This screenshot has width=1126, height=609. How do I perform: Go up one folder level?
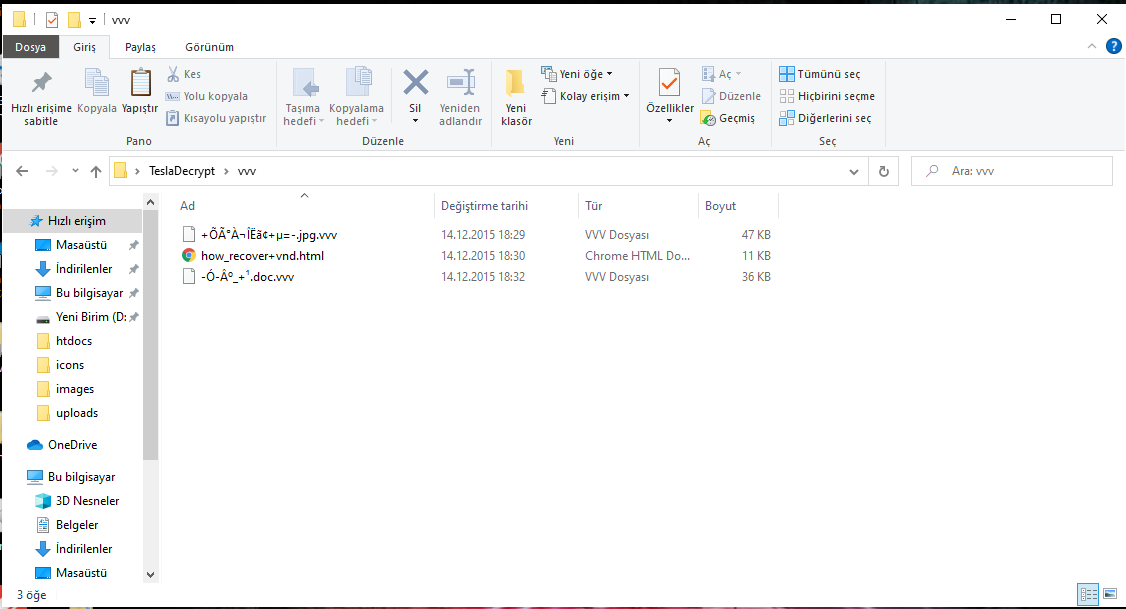96,171
